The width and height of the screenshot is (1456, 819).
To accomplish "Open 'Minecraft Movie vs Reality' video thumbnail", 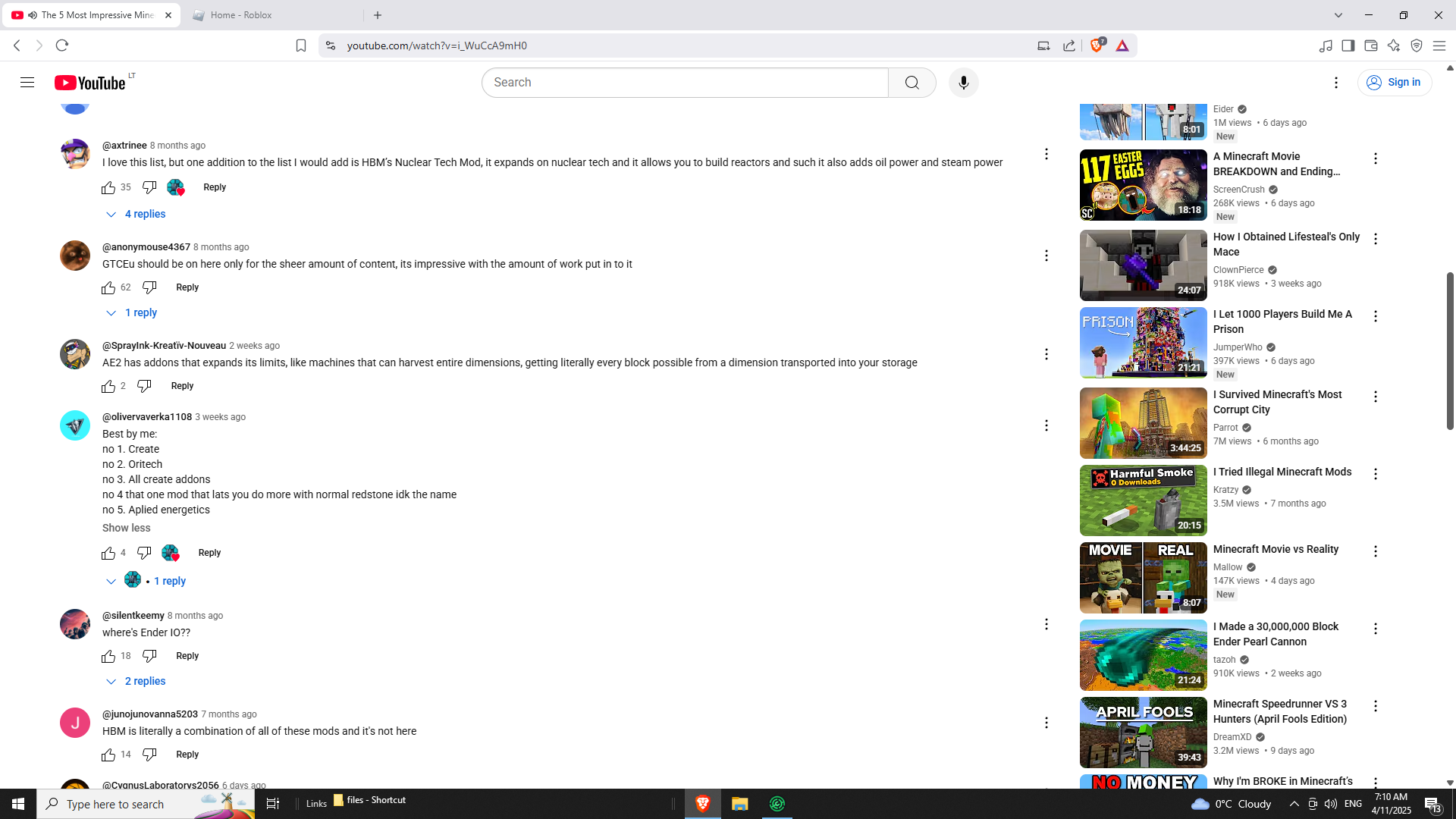I will [x=1143, y=578].
